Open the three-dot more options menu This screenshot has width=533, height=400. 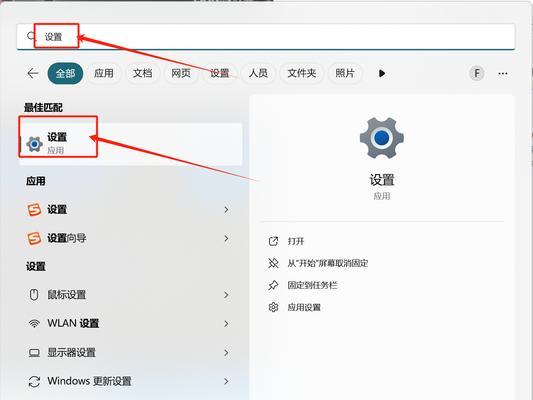[x=503, y=73]
